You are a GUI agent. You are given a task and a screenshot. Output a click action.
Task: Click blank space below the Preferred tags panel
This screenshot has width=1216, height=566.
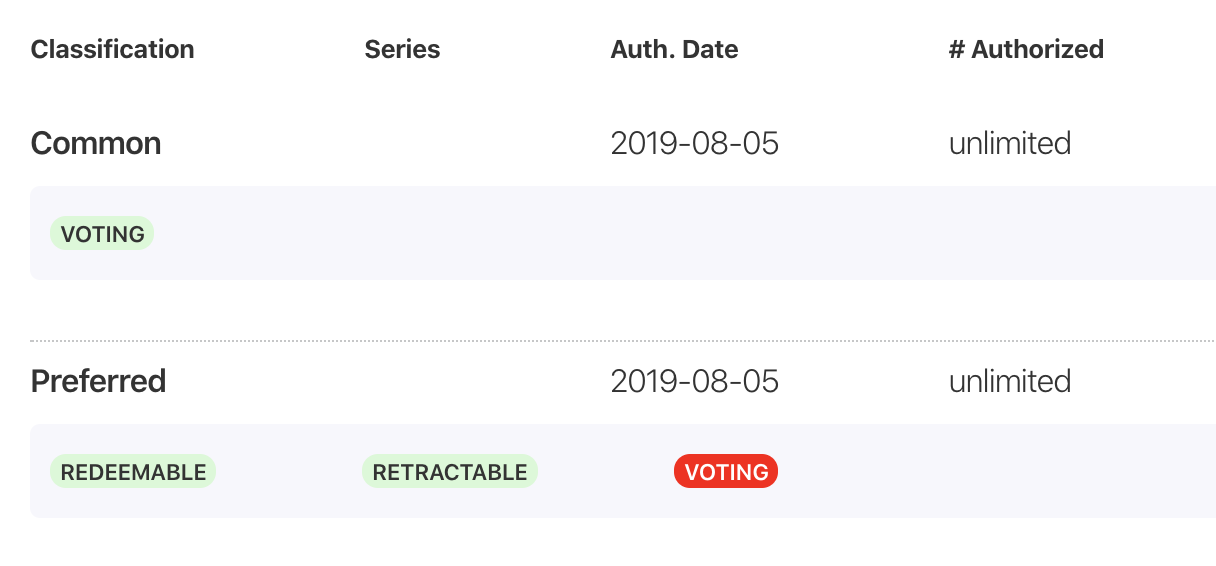click(x=623, y=543)
